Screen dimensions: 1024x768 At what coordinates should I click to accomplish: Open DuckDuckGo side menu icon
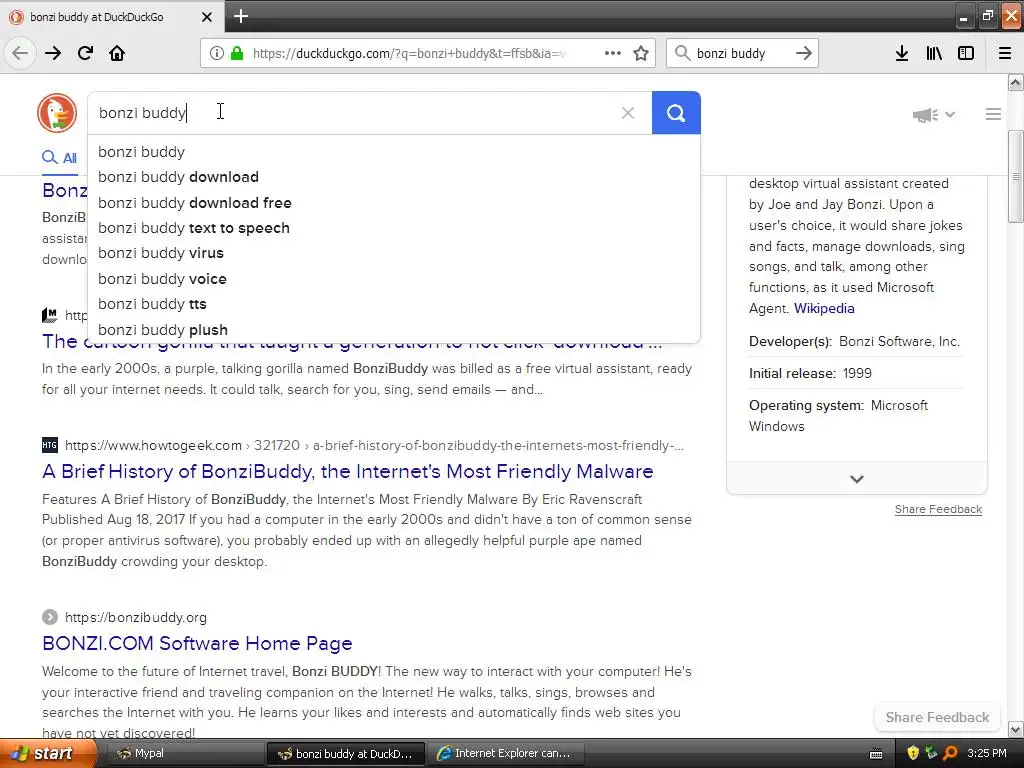pyautogui.click(x=993, y=114)
